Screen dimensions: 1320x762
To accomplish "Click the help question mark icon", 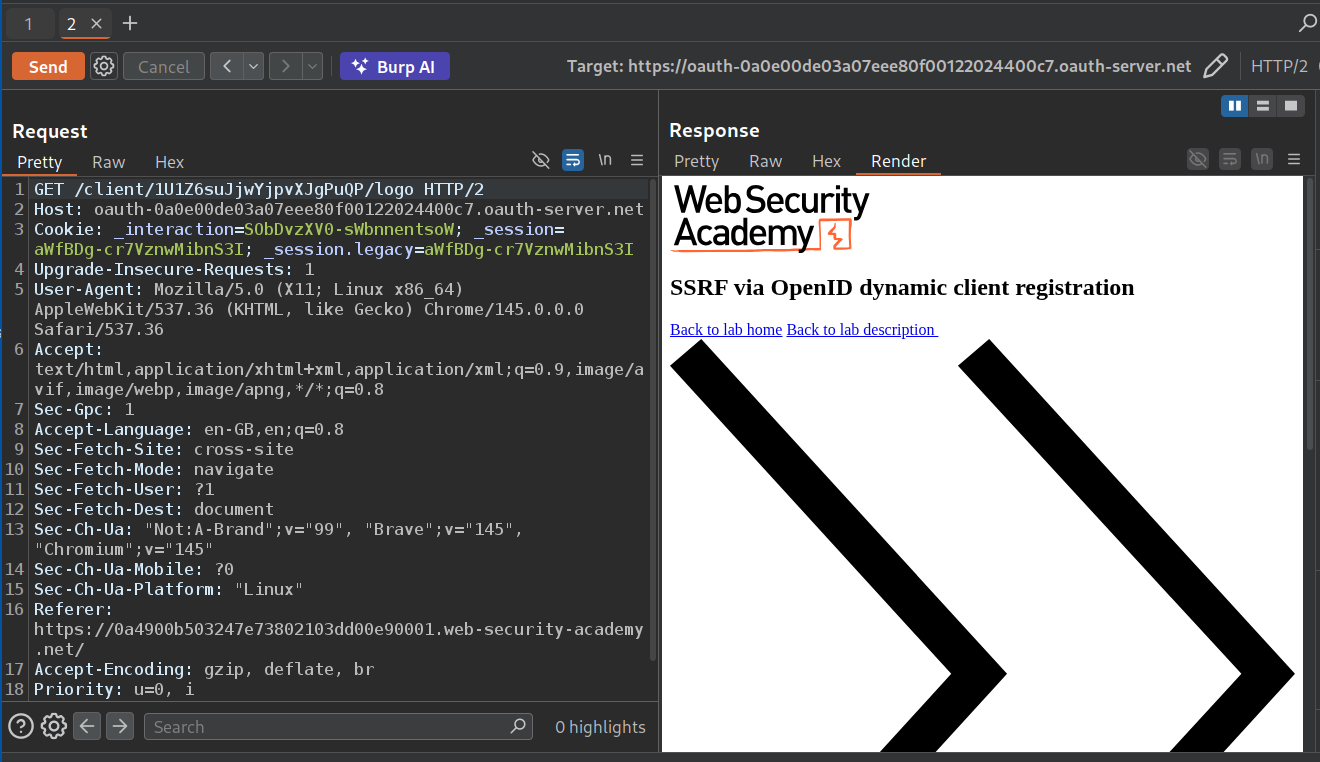I will click(x=21, y=727).
